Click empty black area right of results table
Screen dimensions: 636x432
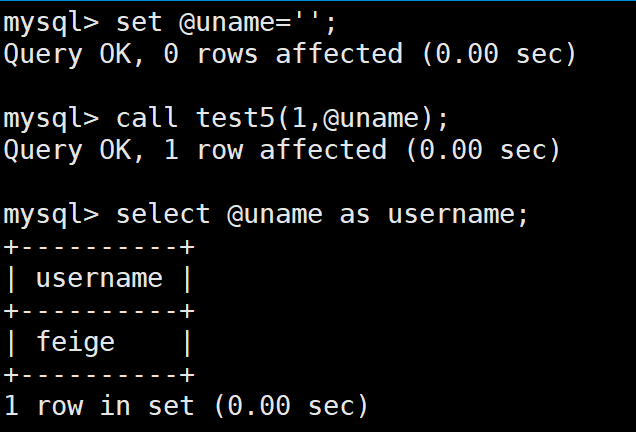(406, 312)
